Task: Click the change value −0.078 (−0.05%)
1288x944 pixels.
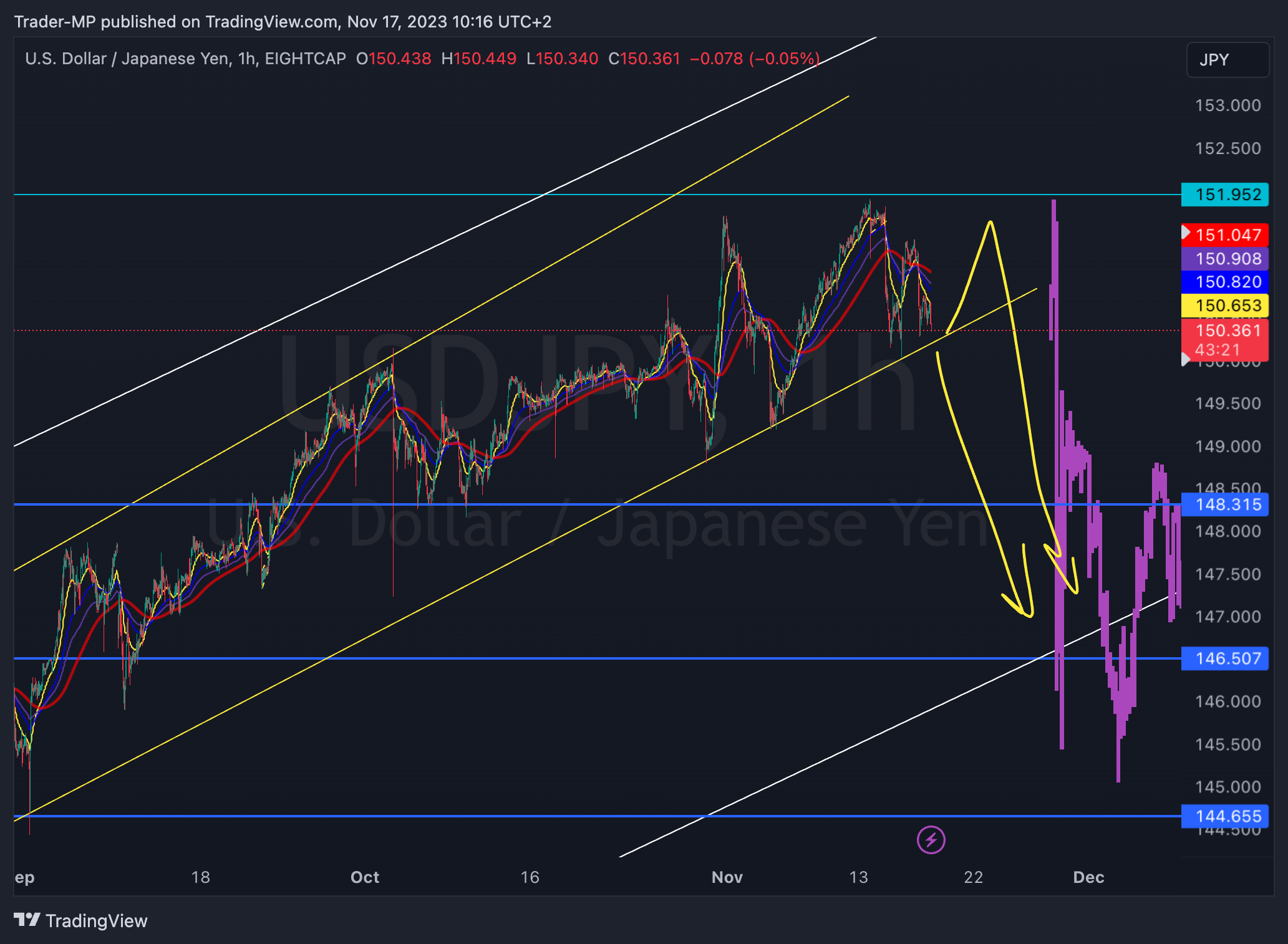Action: click(x=755, y=59)
